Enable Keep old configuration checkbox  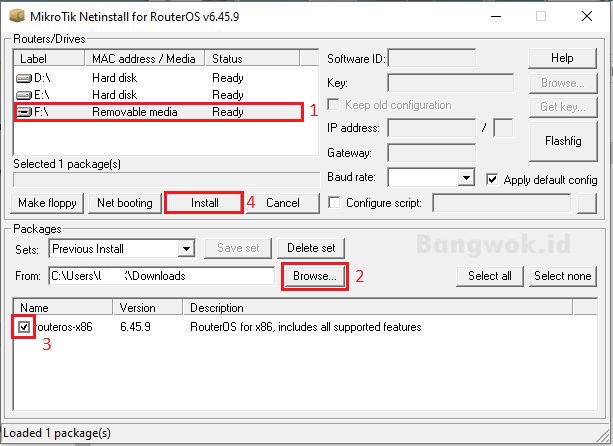[333, 104]
